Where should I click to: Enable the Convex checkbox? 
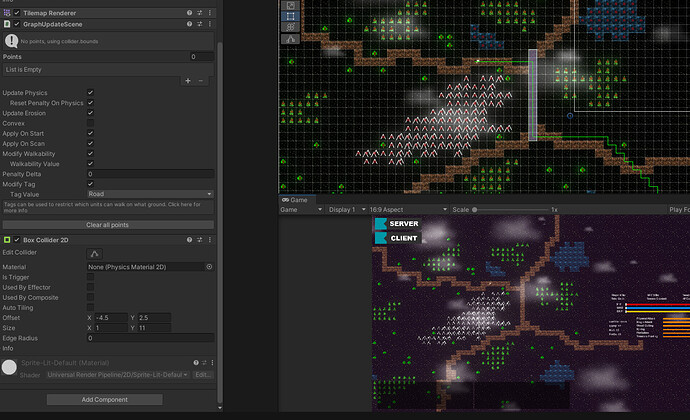91,123
